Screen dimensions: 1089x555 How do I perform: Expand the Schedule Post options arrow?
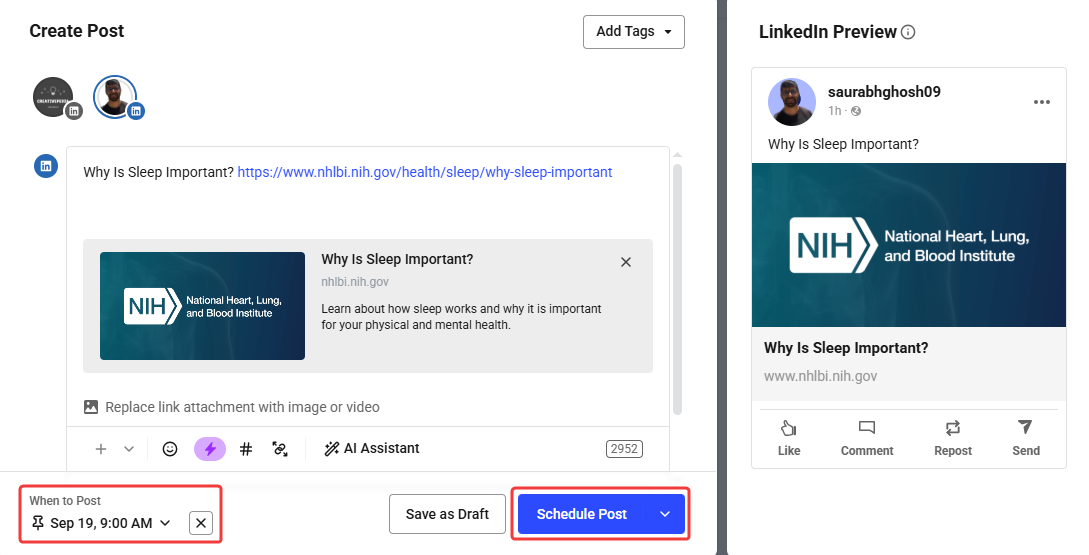point(665,514)
